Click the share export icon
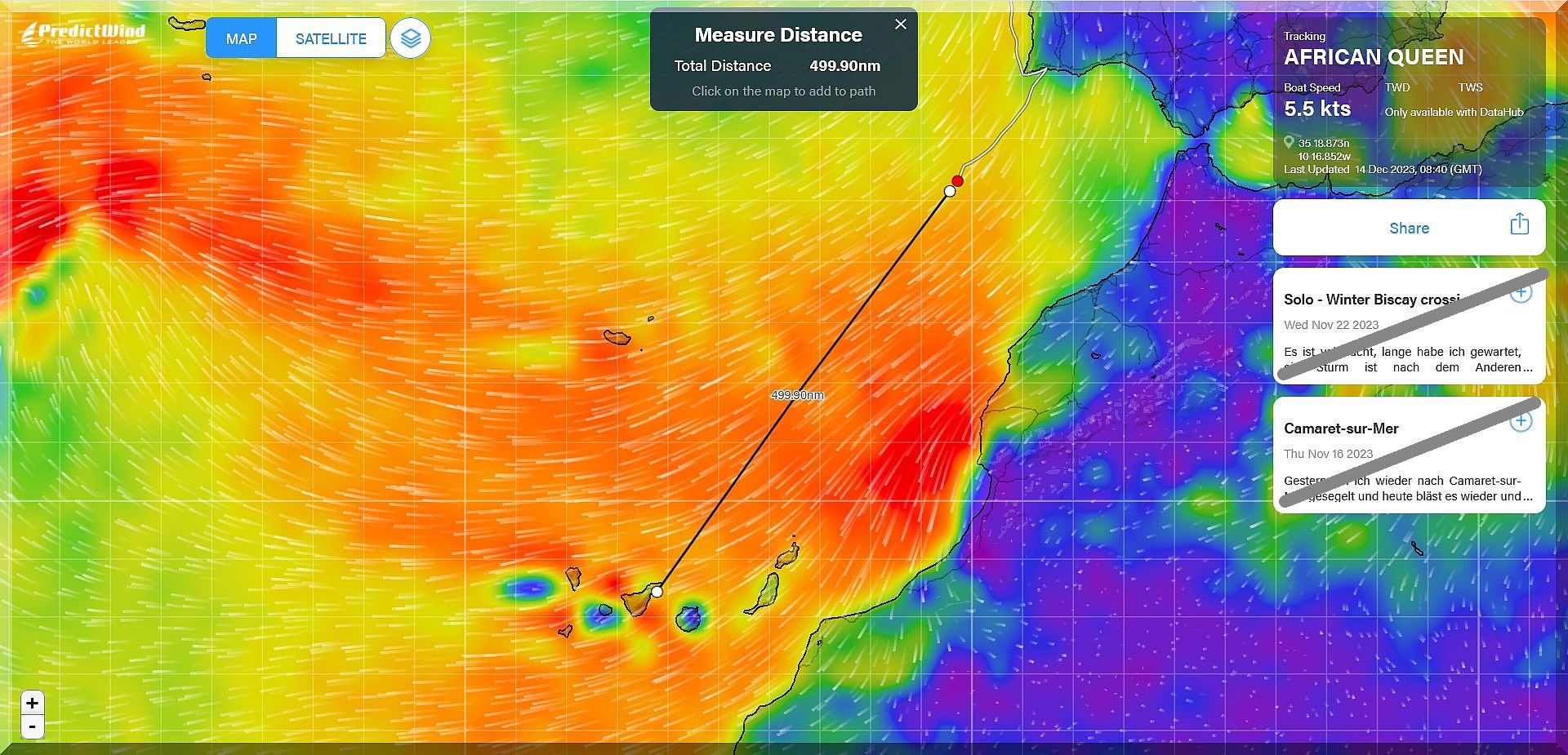 coord(1518,224)
